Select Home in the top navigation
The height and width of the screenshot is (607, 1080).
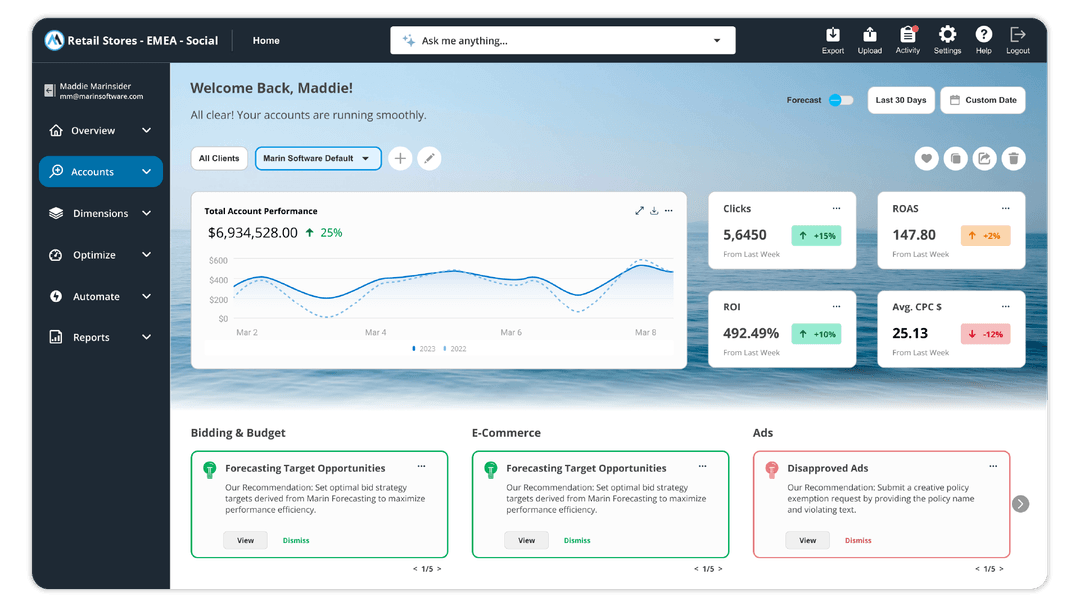coord(265,40)
